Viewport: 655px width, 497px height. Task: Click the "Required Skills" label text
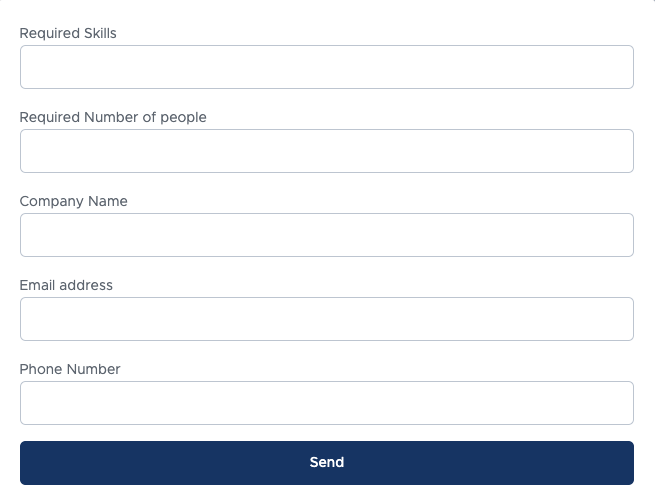(x=68, y=33)
